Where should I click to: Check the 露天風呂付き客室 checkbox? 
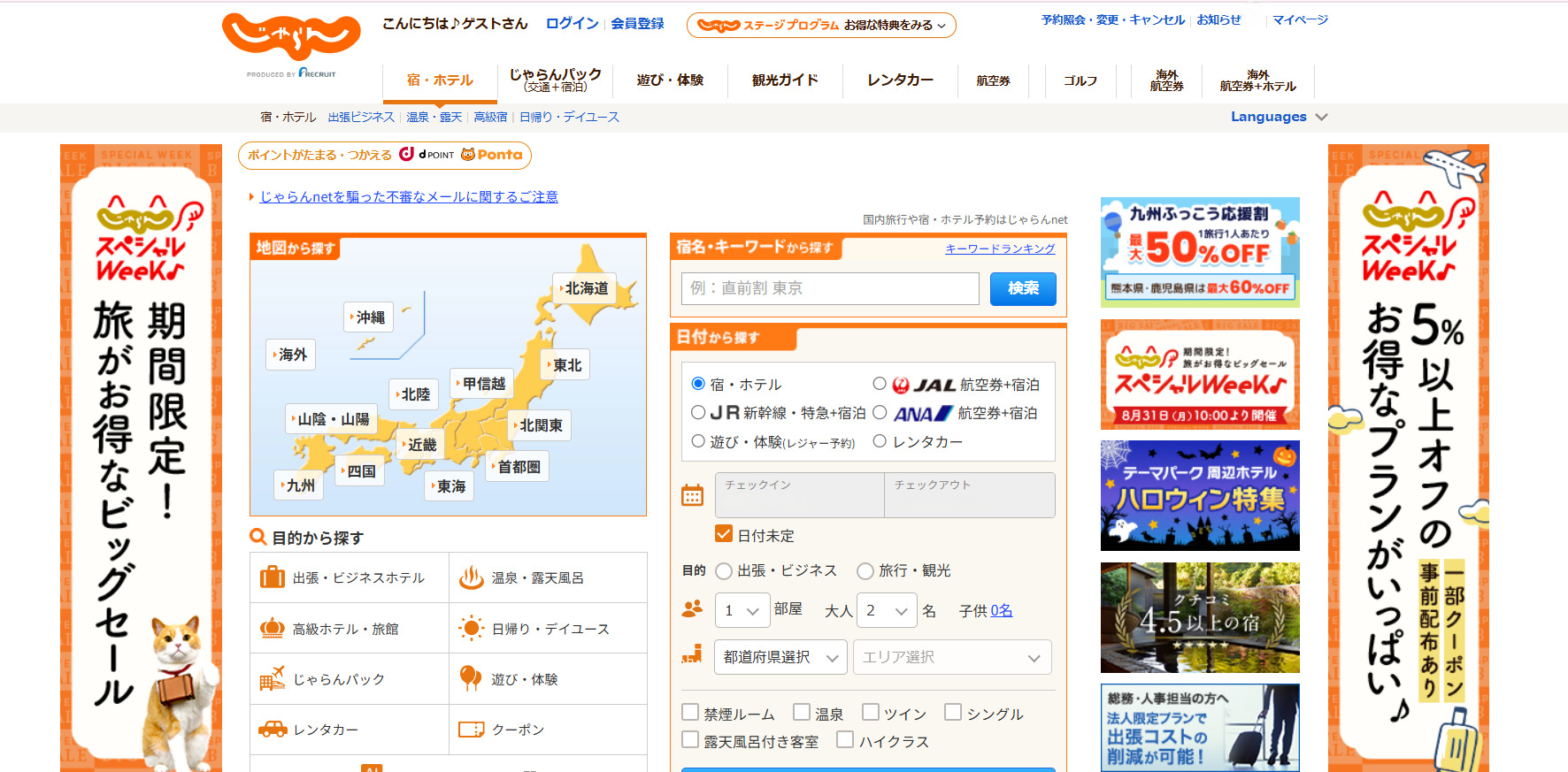[690, 739]
